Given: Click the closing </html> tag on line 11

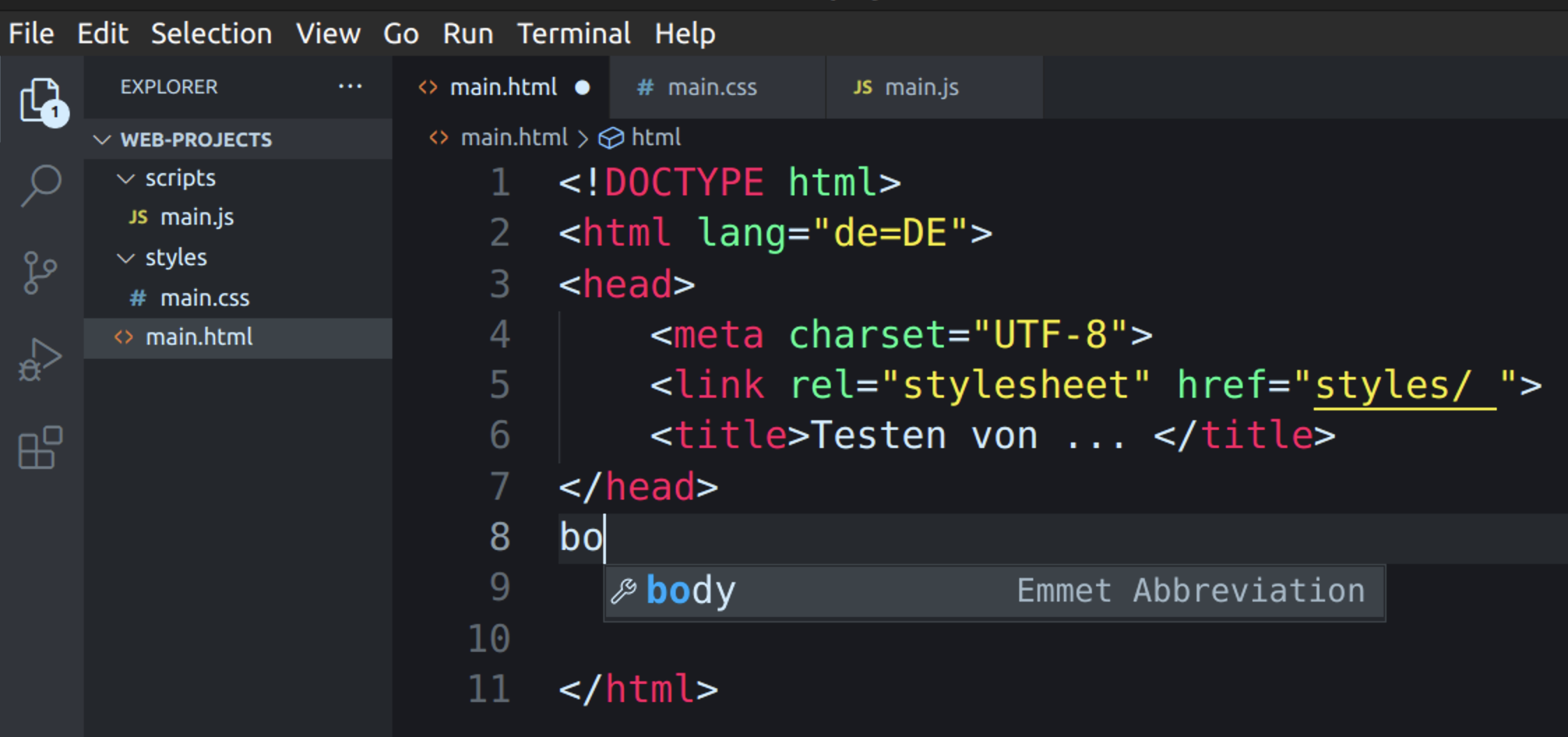Looking at the screenshot, I should coord(638,690).
